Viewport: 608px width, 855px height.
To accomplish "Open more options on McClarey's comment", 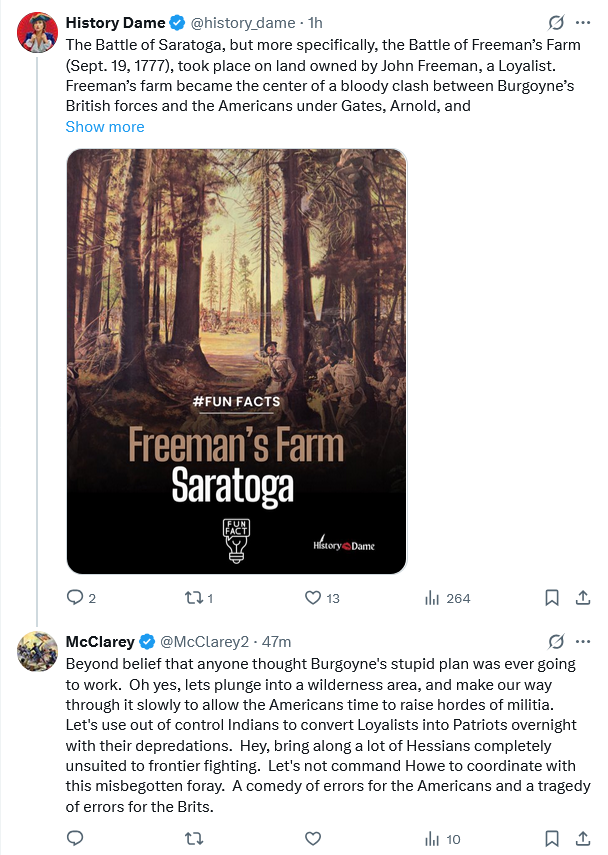I will click(x=583, y=641).
